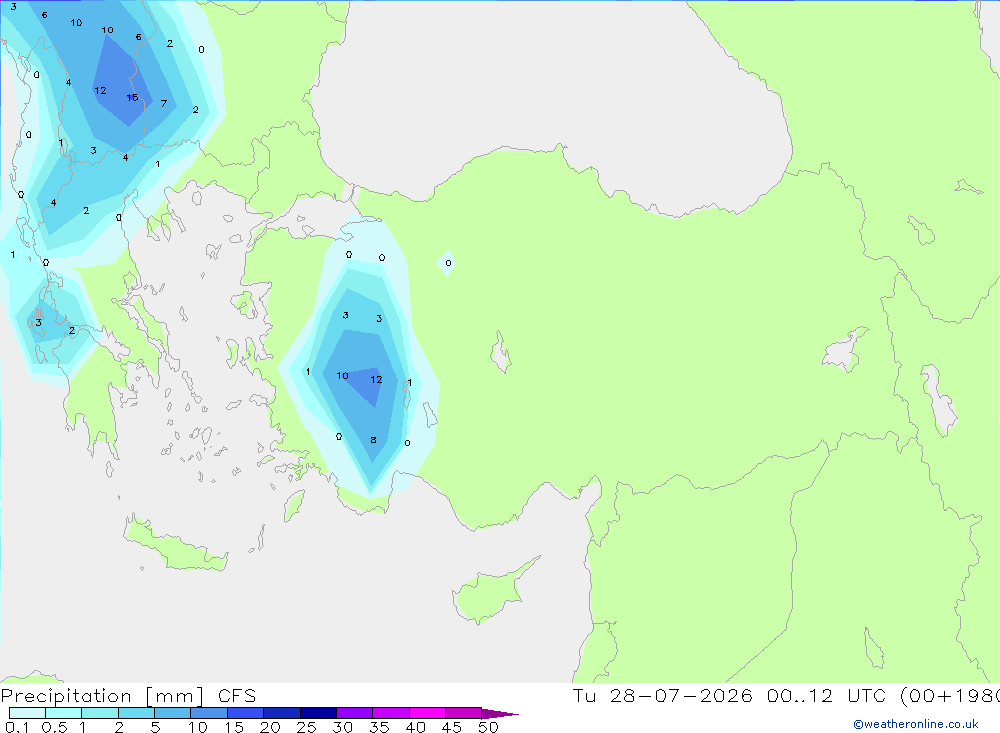Click the violet 30–35 mm legend swatch
The height and width of the screenshot is (733, 1000).
[355, 713]
